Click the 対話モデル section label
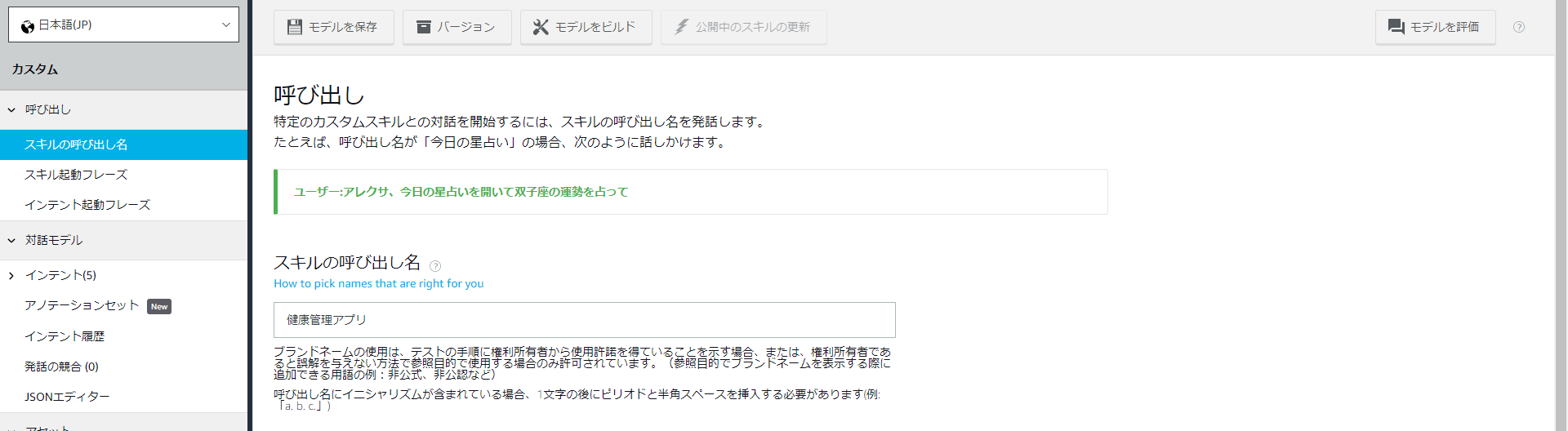This screenshot has width=1568, height=431. pyautogui.click(x=54, y=240)
